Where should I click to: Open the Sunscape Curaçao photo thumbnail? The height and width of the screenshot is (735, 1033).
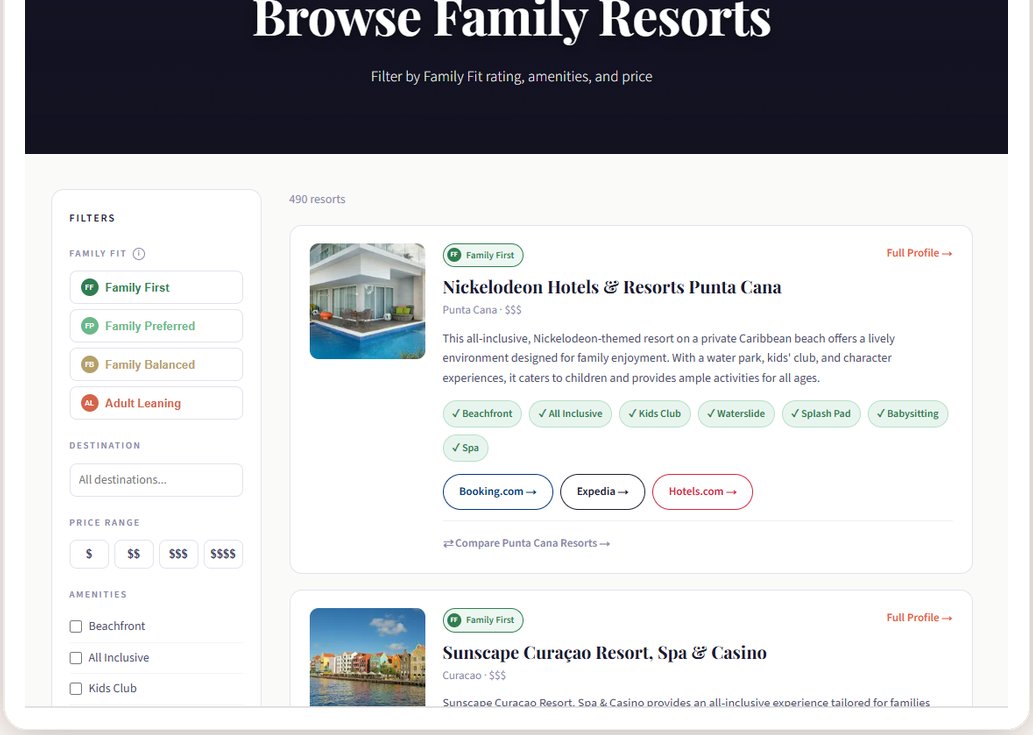tap(368, 657)
